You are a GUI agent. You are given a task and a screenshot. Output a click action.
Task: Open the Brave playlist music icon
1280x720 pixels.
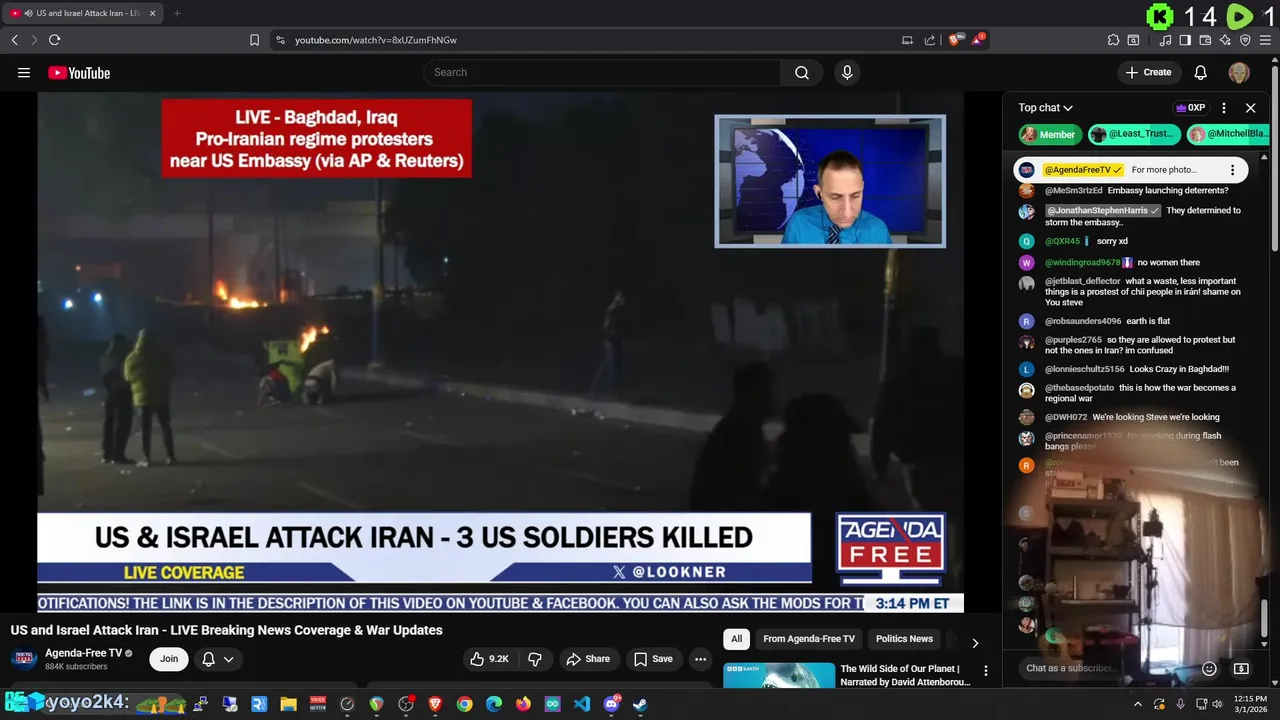(1166, 40)
